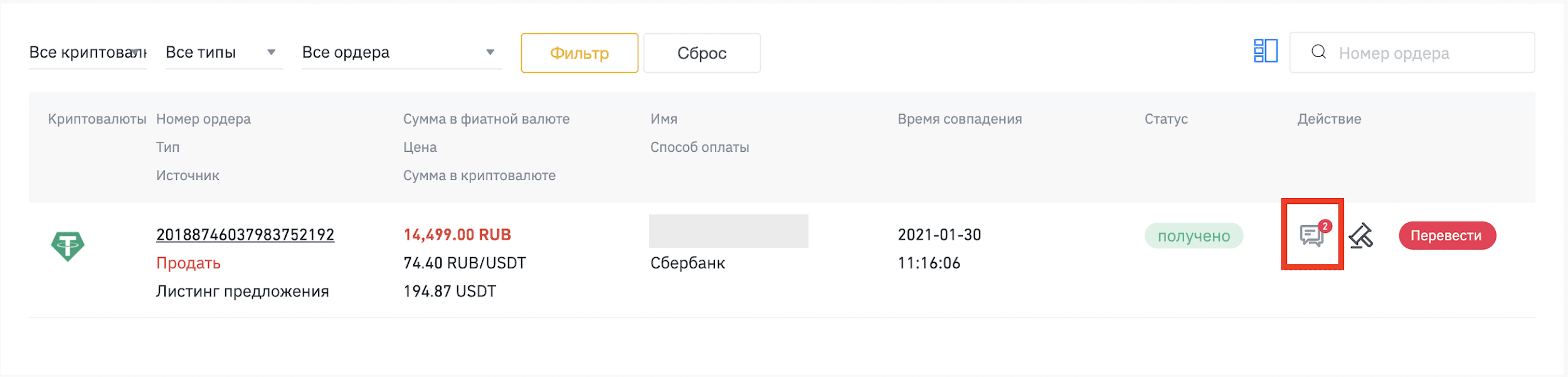Click the Сброс button

702,53
